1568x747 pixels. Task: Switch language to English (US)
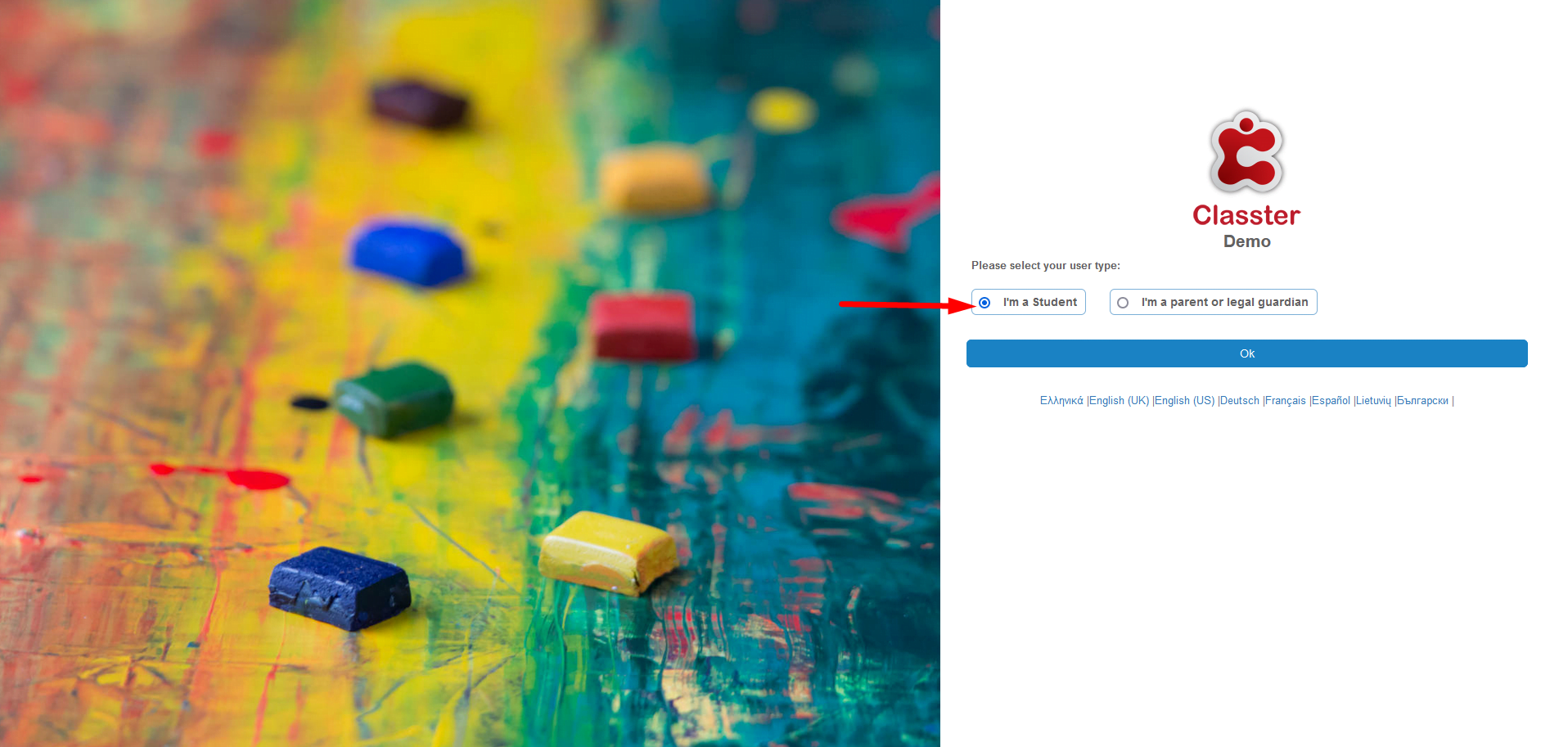coord(1184,401)
